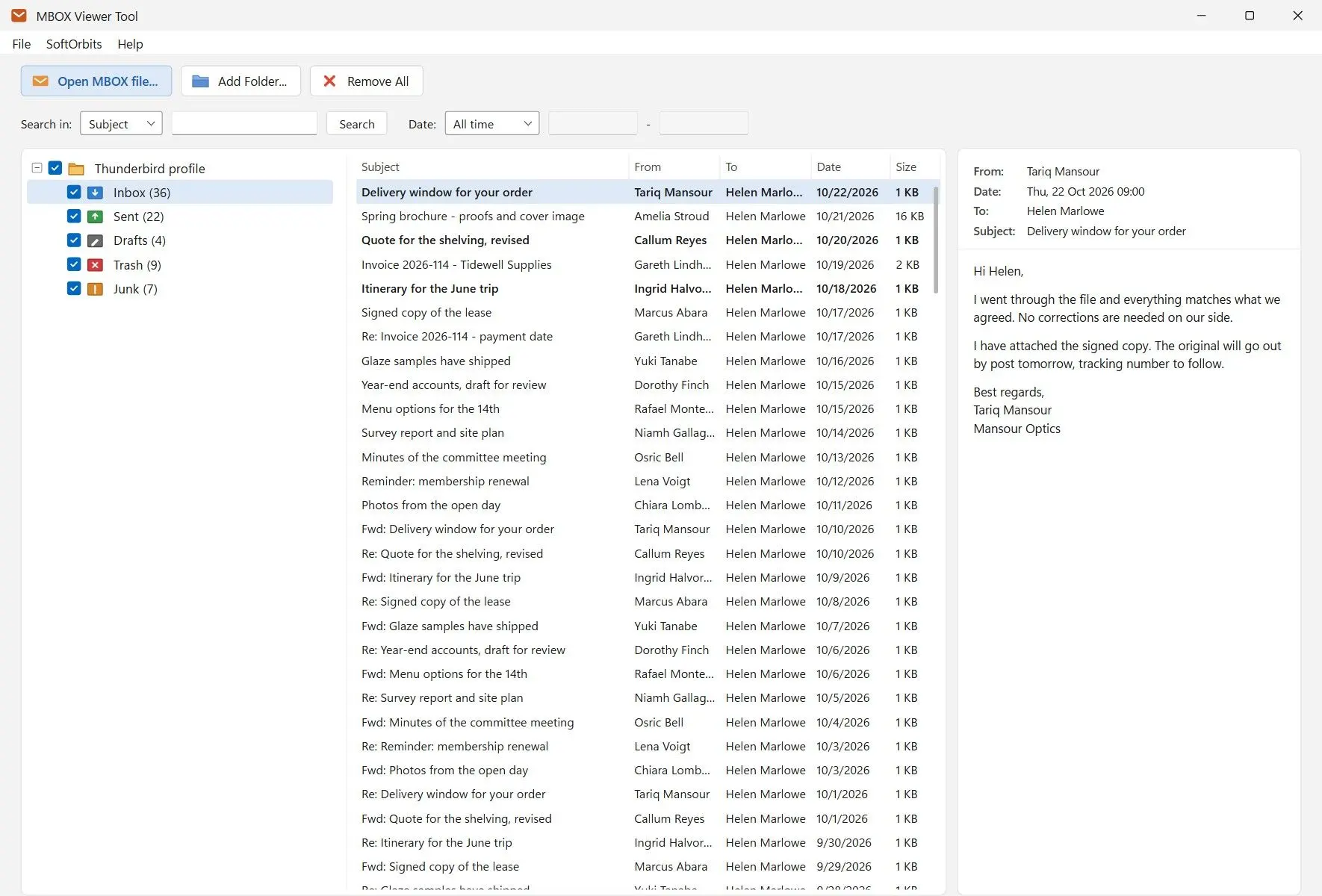Select the Junk (7) folder
This screenshot has height=896, width=1322.
click(x=180, y=289)
